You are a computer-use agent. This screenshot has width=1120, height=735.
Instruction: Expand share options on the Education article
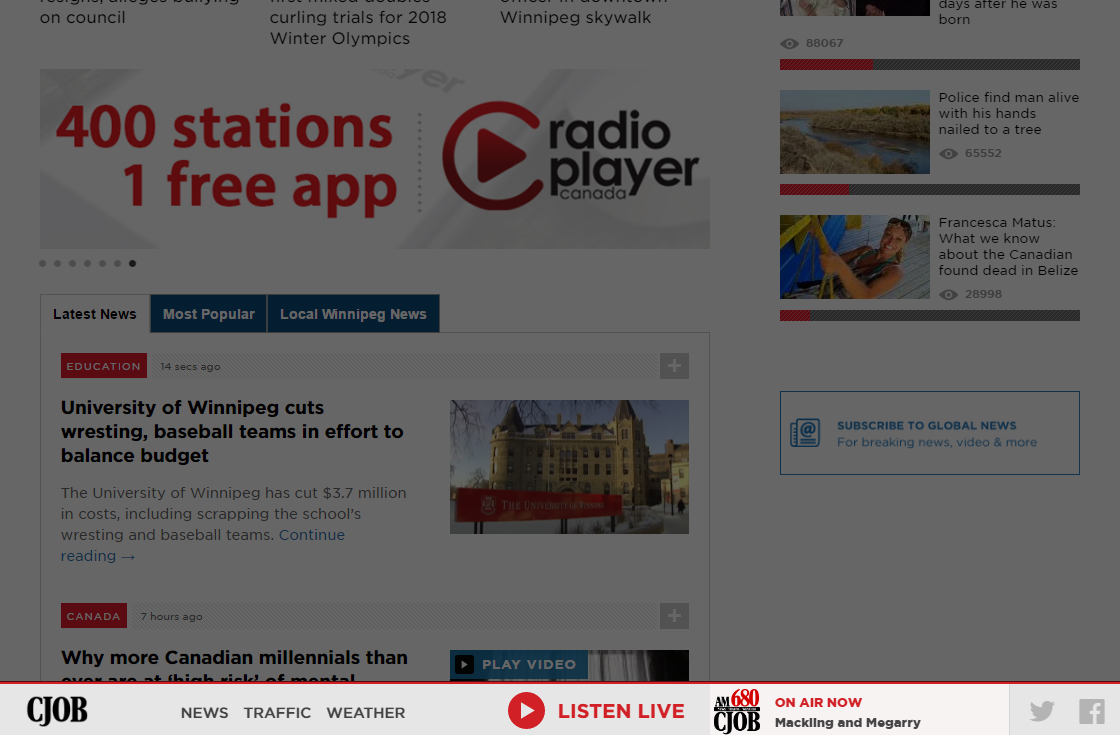click(674, 366)
